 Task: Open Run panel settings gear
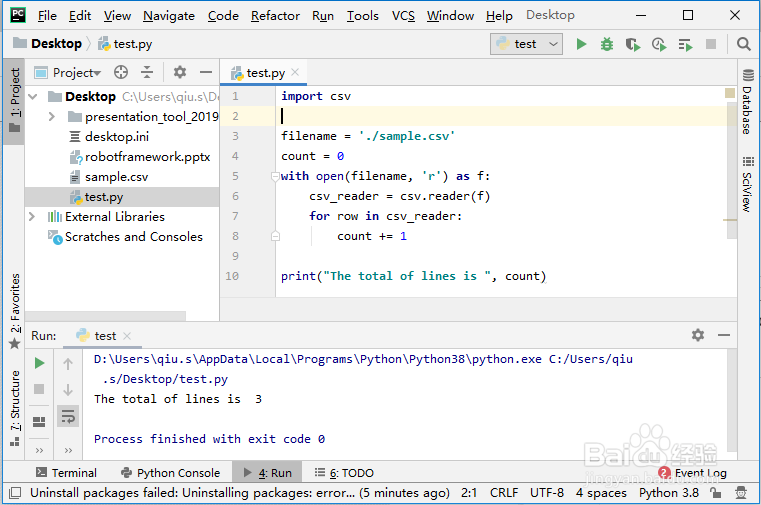(698, 335)
